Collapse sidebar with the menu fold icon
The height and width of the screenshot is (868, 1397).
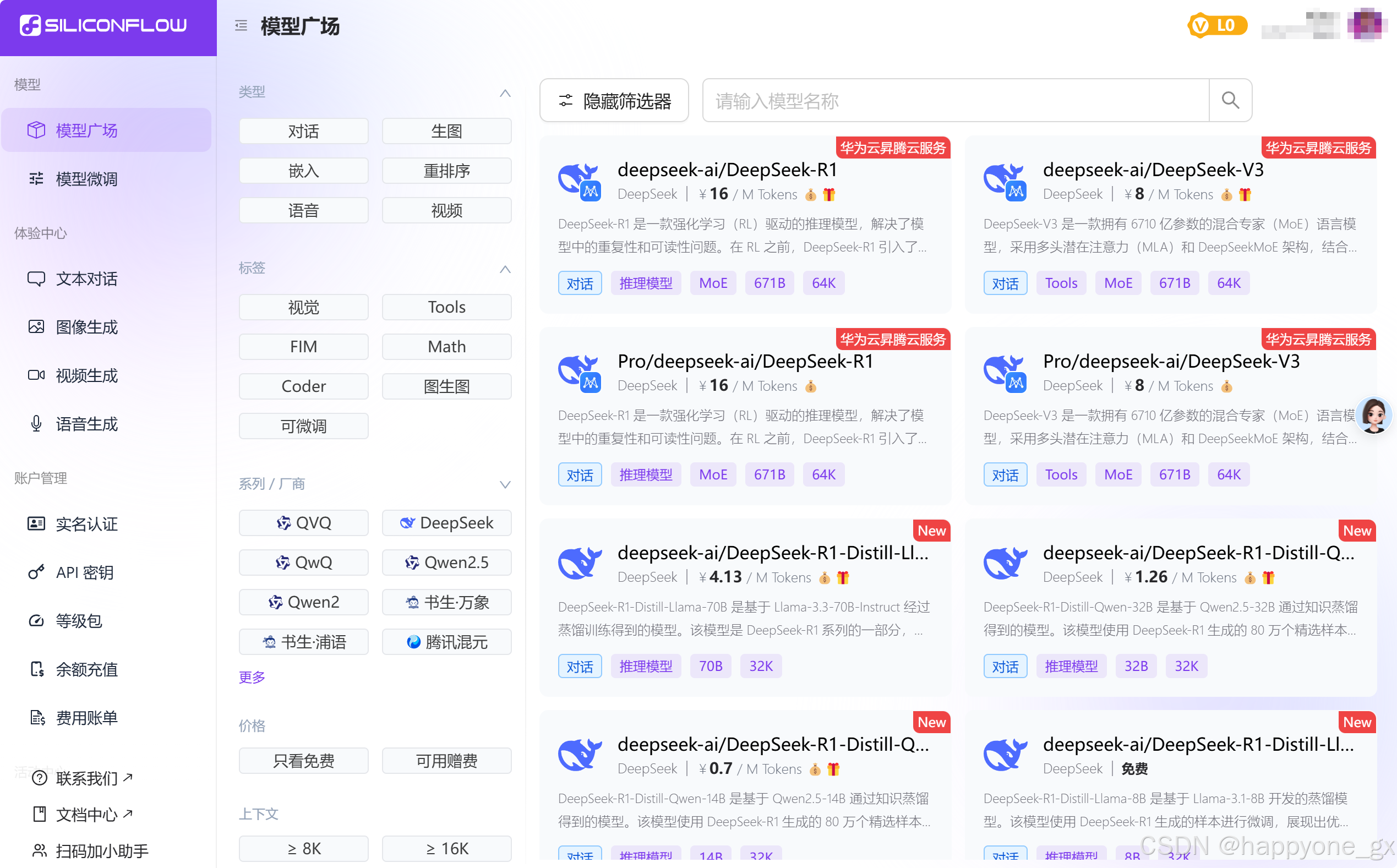(241, 26)
